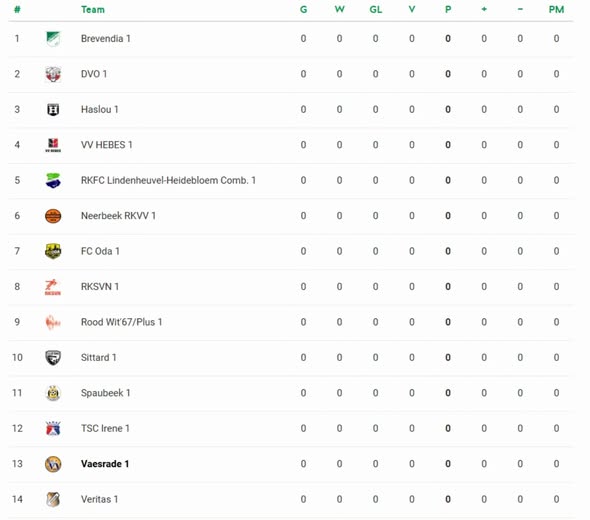Click the FC Oda 1 badge
This screenshot has width=590, height=520.
coord(53,251)
